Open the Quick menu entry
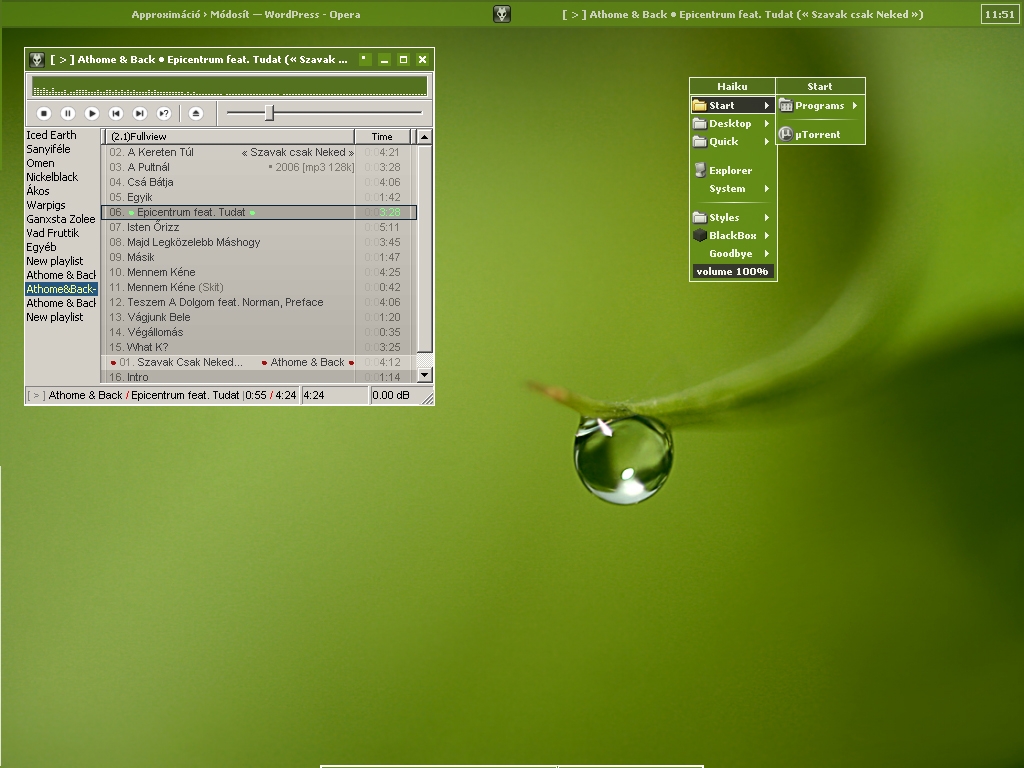Screen dimensions: 1024x768 733,142
